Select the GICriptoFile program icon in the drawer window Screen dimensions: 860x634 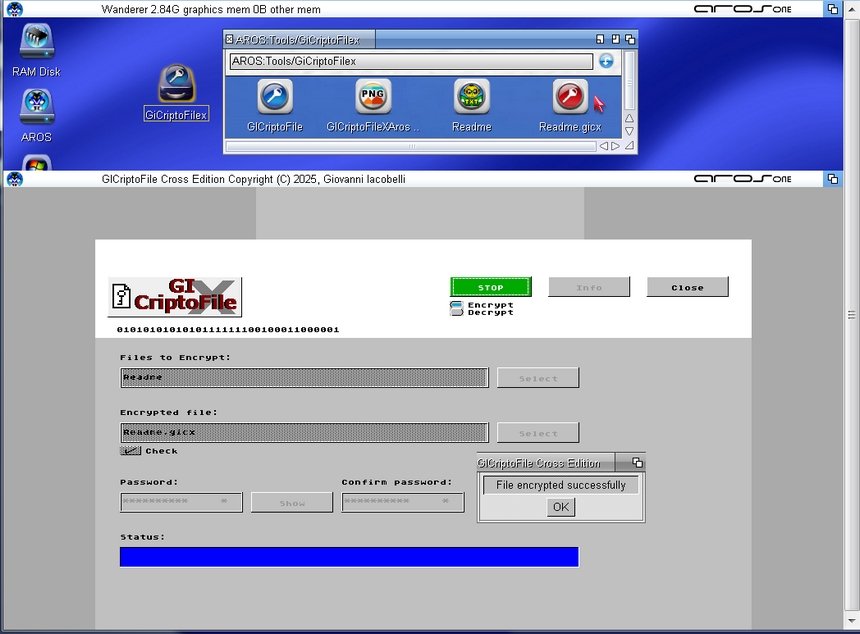[275, 105]
